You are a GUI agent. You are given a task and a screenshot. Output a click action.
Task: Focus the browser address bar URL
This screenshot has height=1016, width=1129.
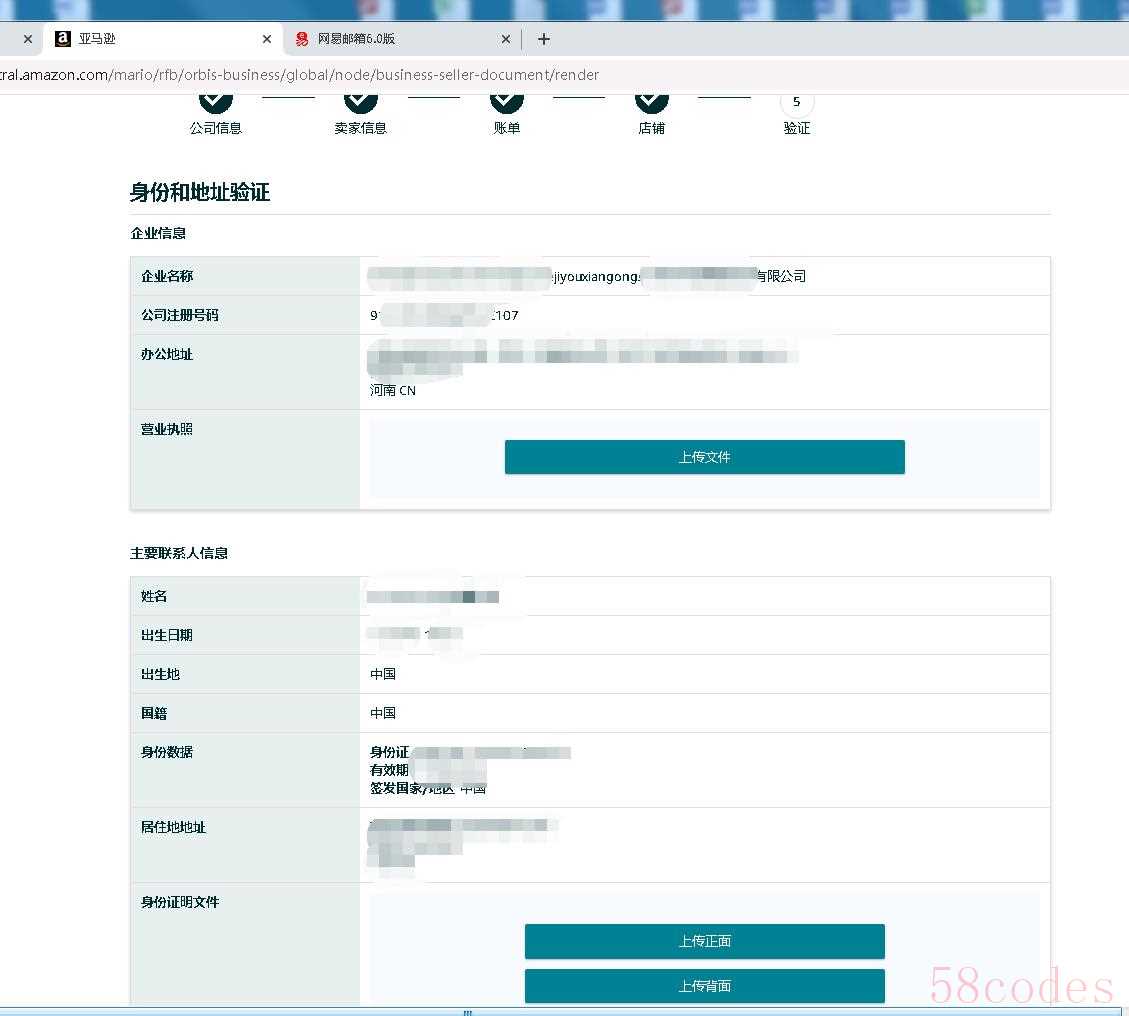pos(300,75)
